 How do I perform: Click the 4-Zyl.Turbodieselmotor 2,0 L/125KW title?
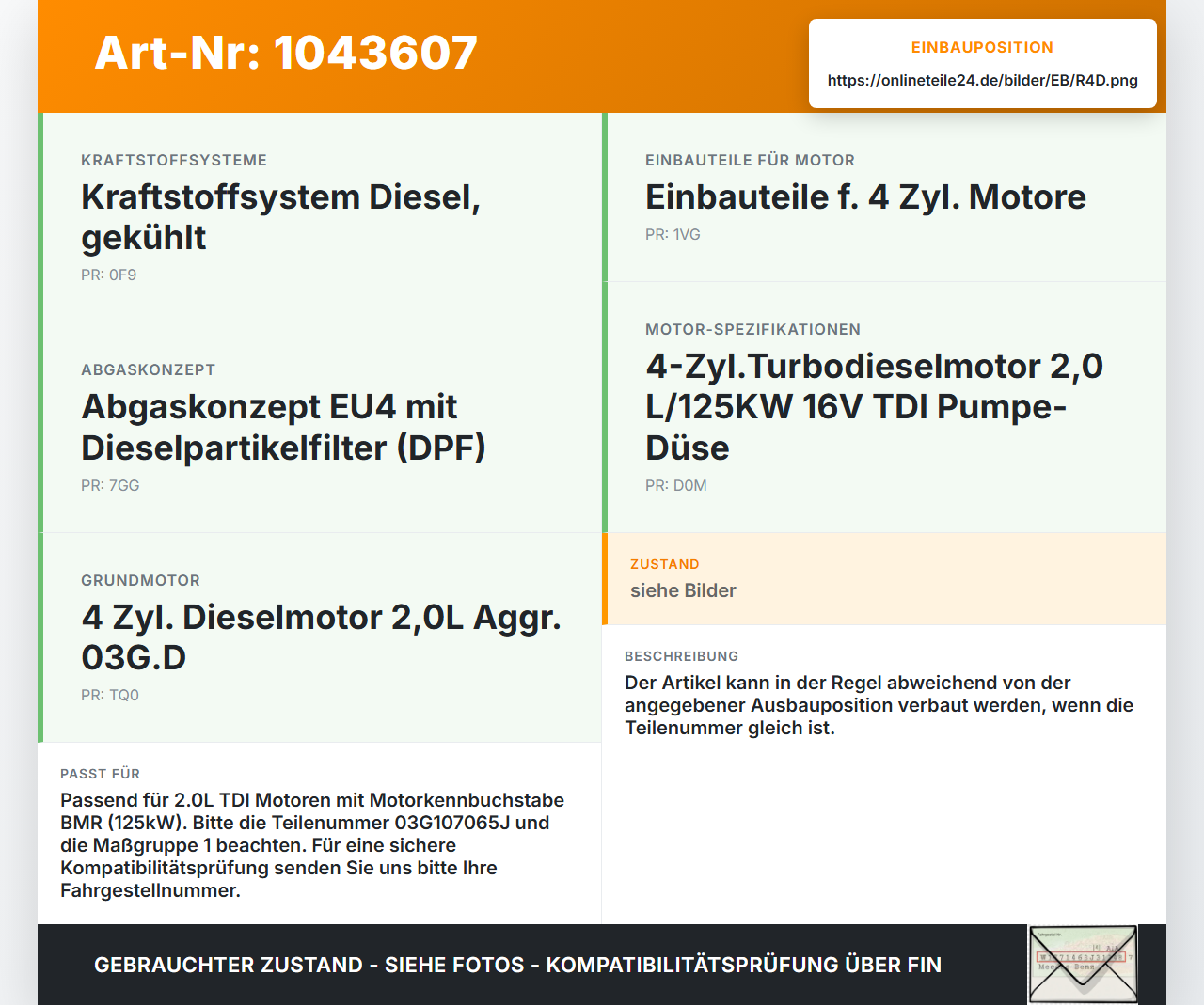(x=874, y=407)
